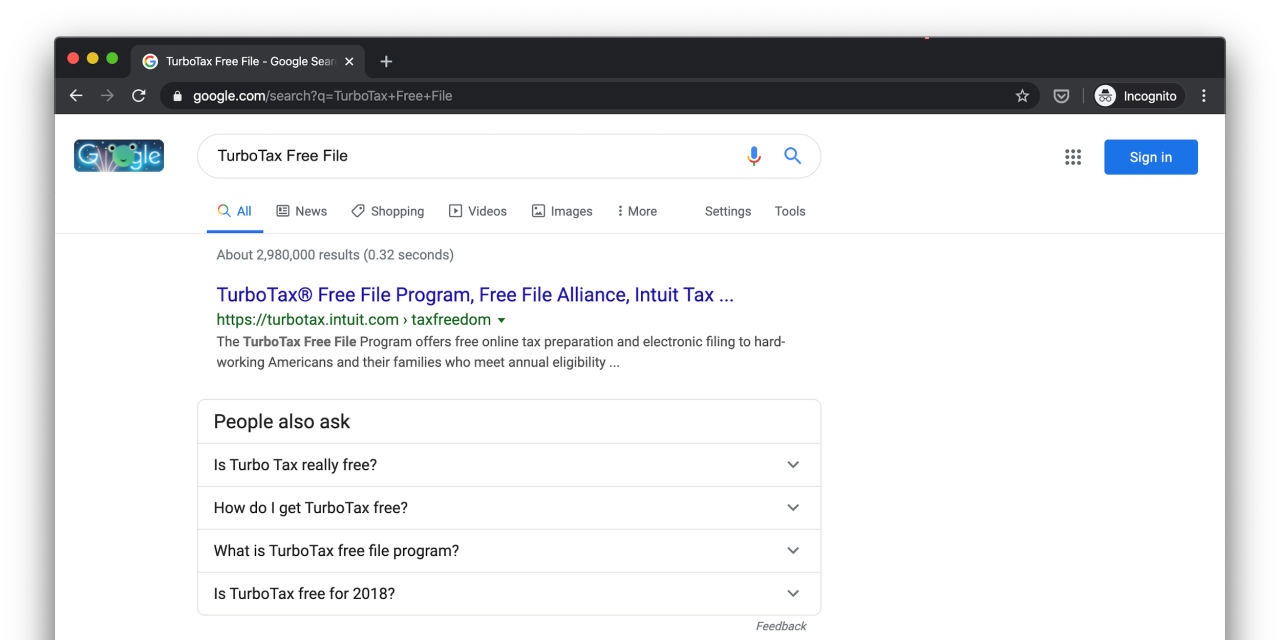Open the Google apps grid

(x=1073, y=157)
